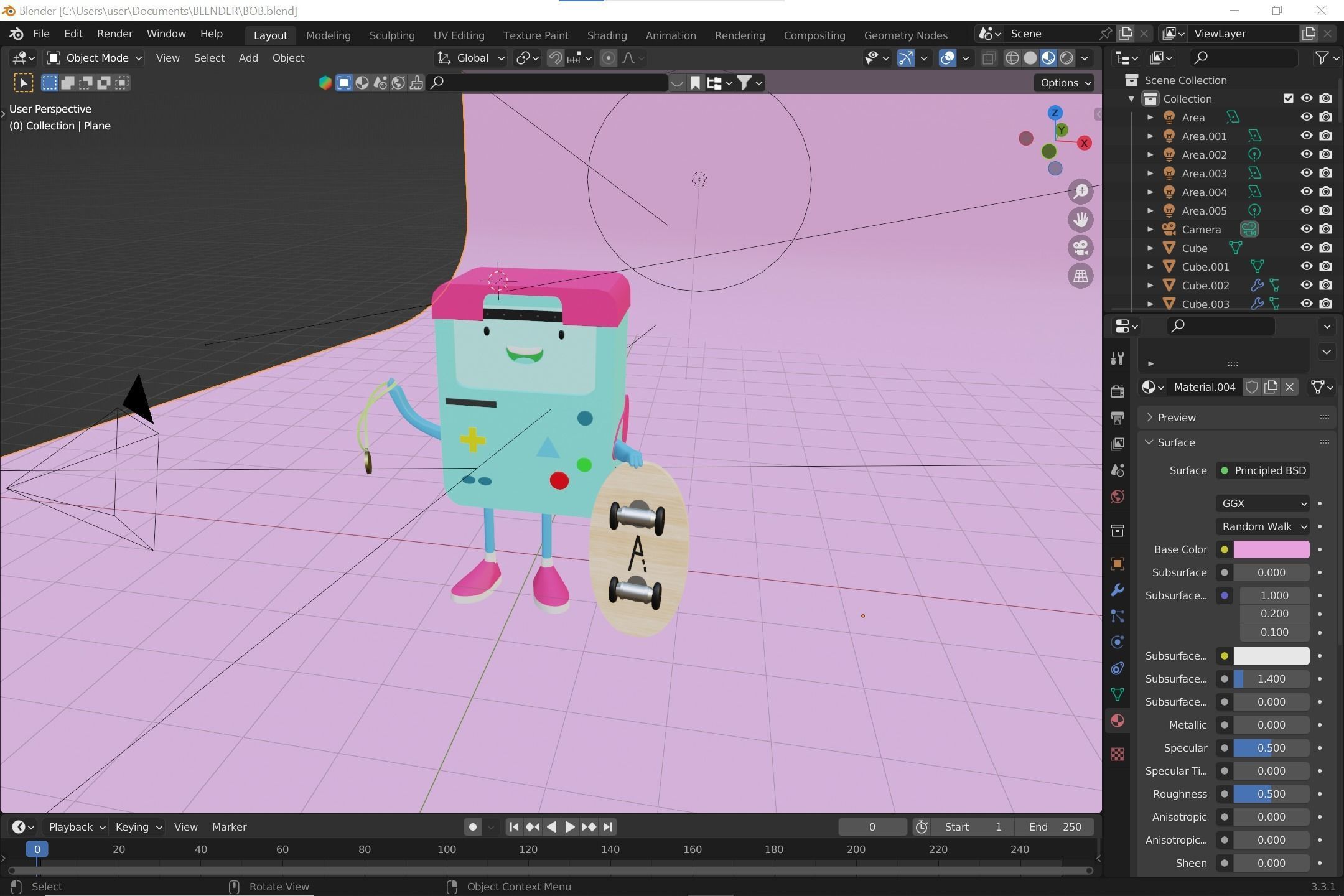
Task: Open the Object Constraints tab
Action: (x=1118, y=668)
